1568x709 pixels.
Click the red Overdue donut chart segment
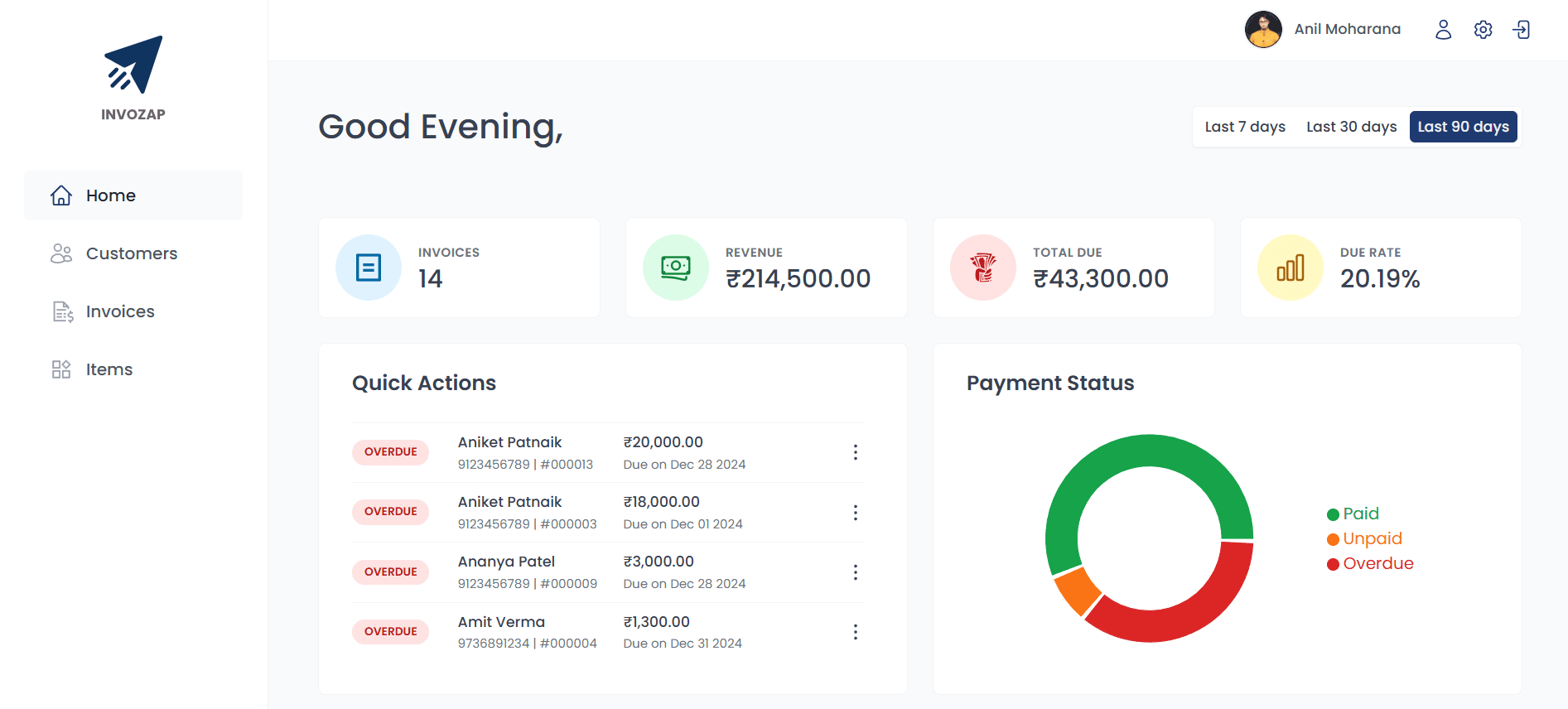coord(1193,611)
